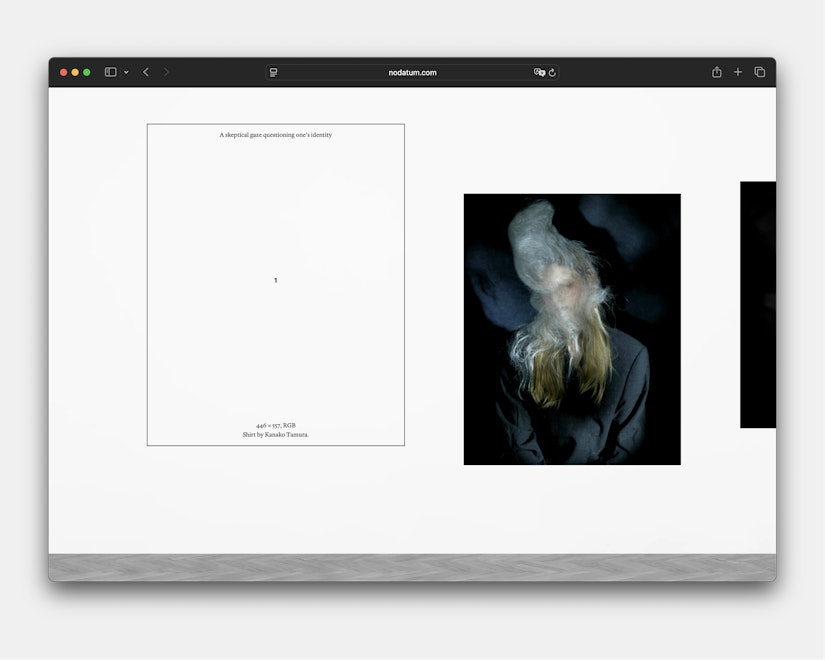Toggle the Safari sidebar
825x660 pixels.
click(110, 72)
